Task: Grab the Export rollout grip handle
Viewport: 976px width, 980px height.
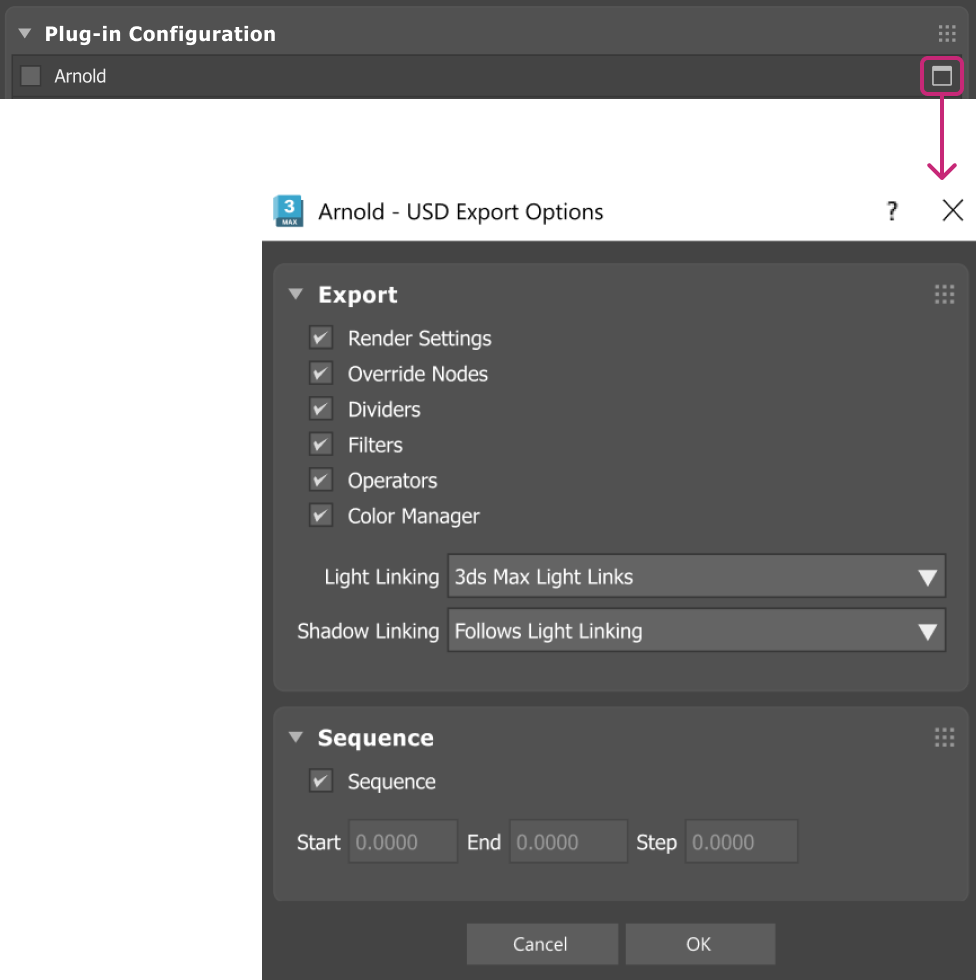Action: coord(944,294)
